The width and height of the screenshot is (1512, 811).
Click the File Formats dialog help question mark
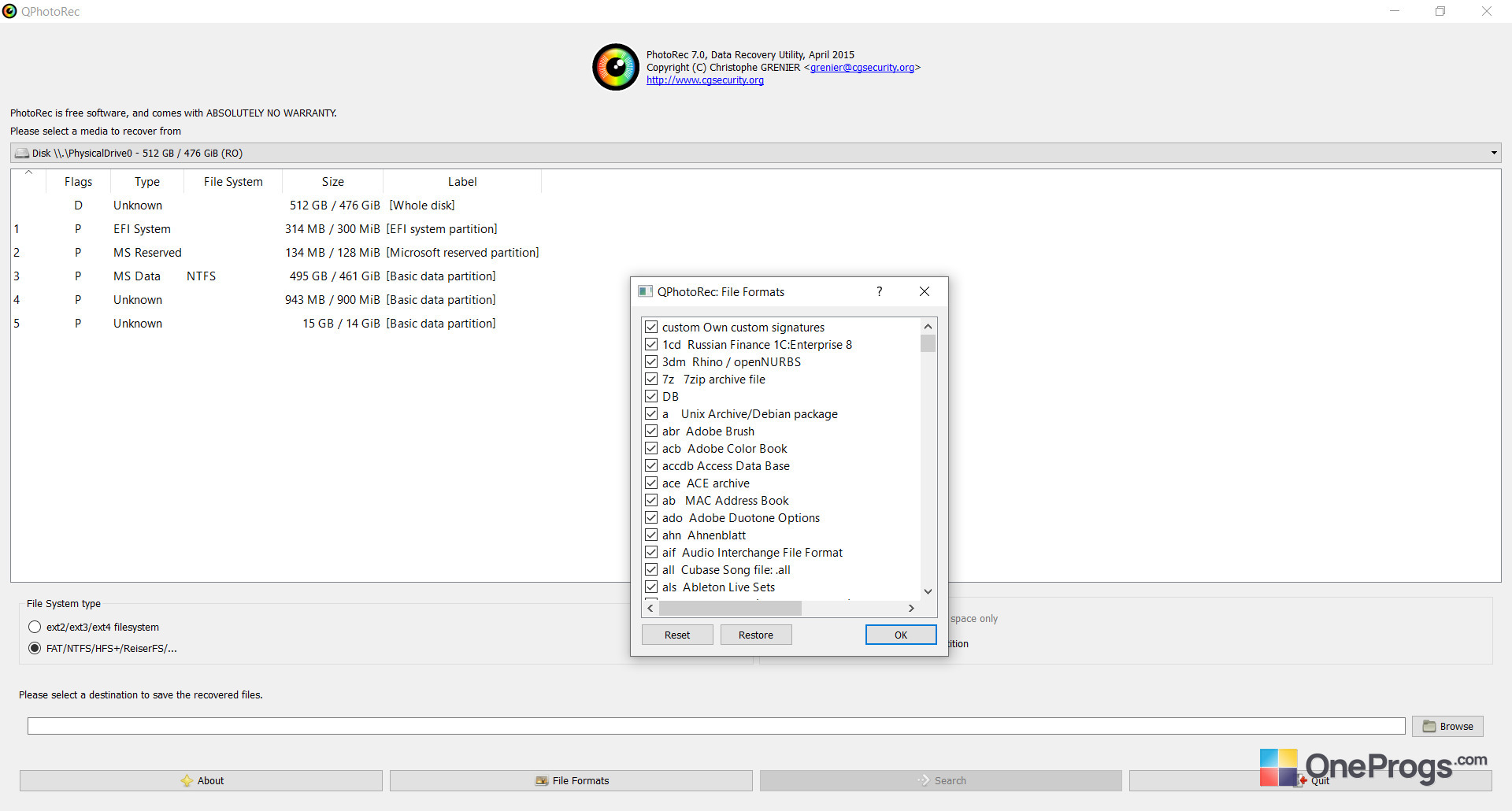[880, 291]
